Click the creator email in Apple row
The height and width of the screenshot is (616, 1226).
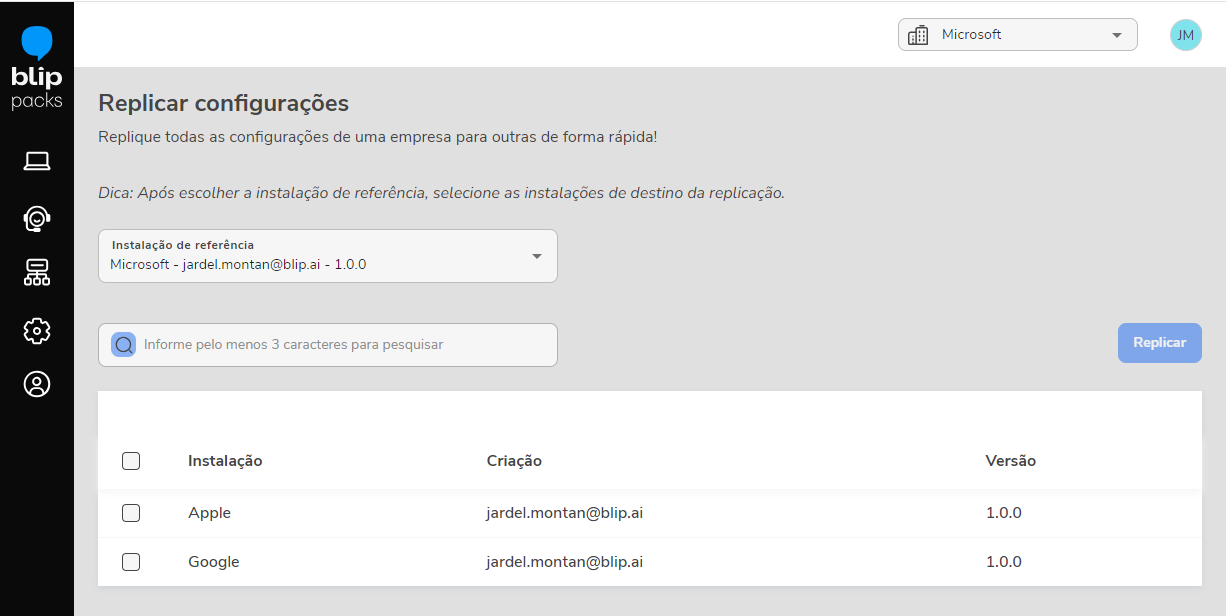coord(565,513)
